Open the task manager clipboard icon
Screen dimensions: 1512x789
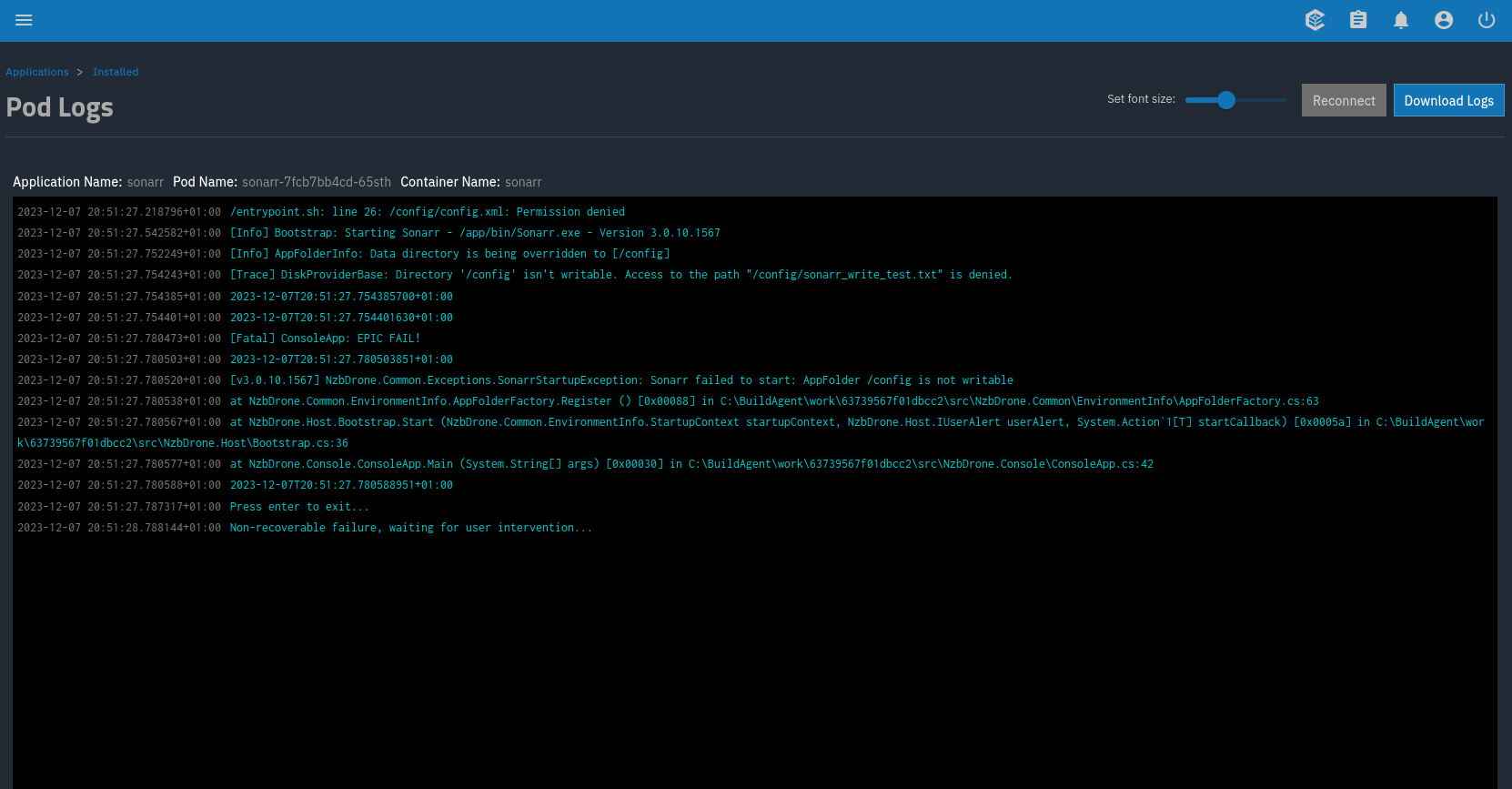point(1358,20)
